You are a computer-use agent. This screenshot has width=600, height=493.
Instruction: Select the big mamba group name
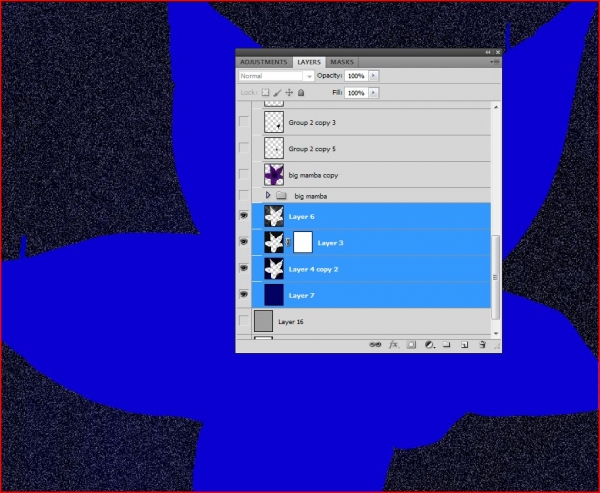311,196
